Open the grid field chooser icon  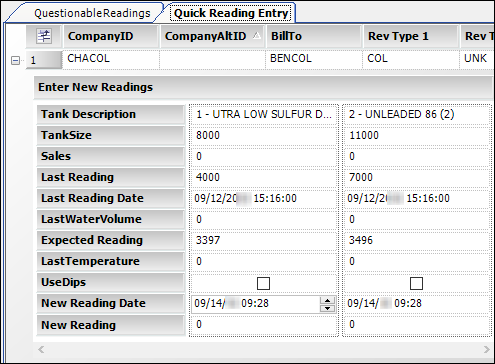pos(44,36)
